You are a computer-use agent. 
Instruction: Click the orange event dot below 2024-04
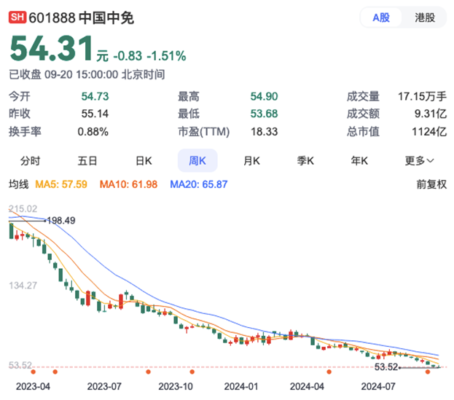click(329, 372)
